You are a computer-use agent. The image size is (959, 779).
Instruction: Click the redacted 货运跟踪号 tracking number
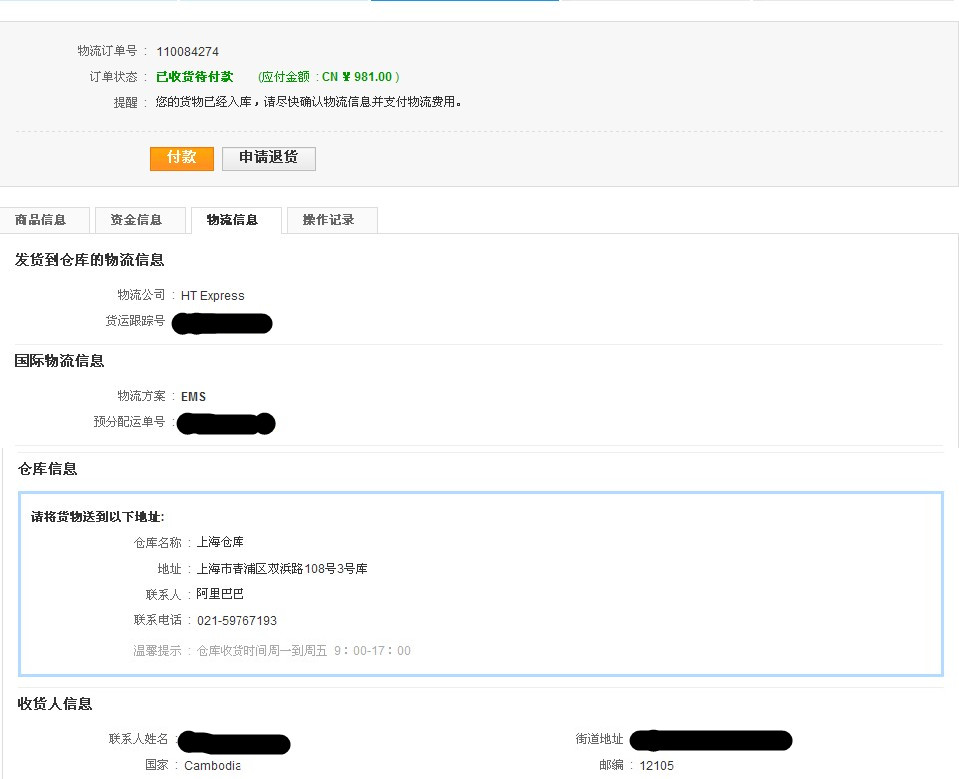point(222,322)
